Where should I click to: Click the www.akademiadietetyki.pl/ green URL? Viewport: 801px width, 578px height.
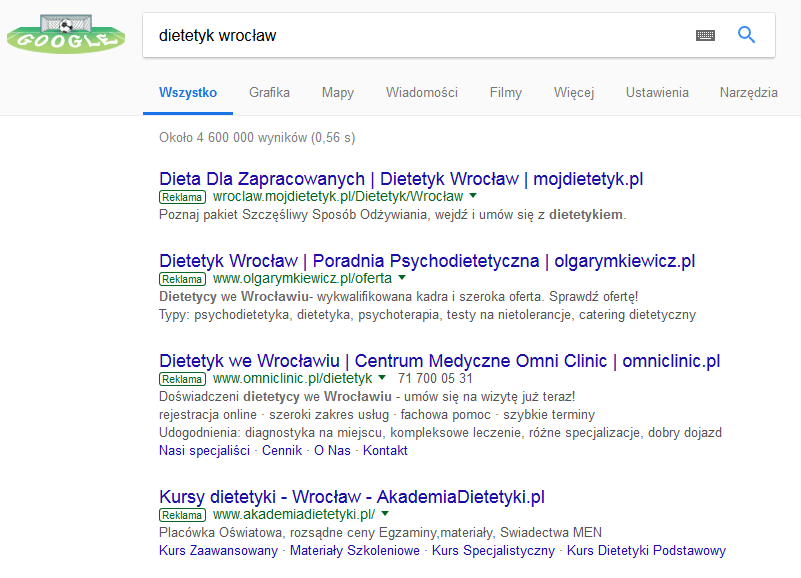tap(294, 514)
